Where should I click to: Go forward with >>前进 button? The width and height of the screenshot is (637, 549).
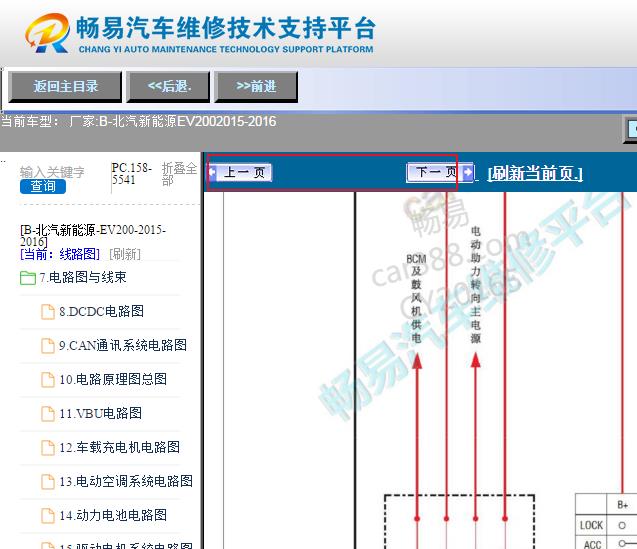256,87
